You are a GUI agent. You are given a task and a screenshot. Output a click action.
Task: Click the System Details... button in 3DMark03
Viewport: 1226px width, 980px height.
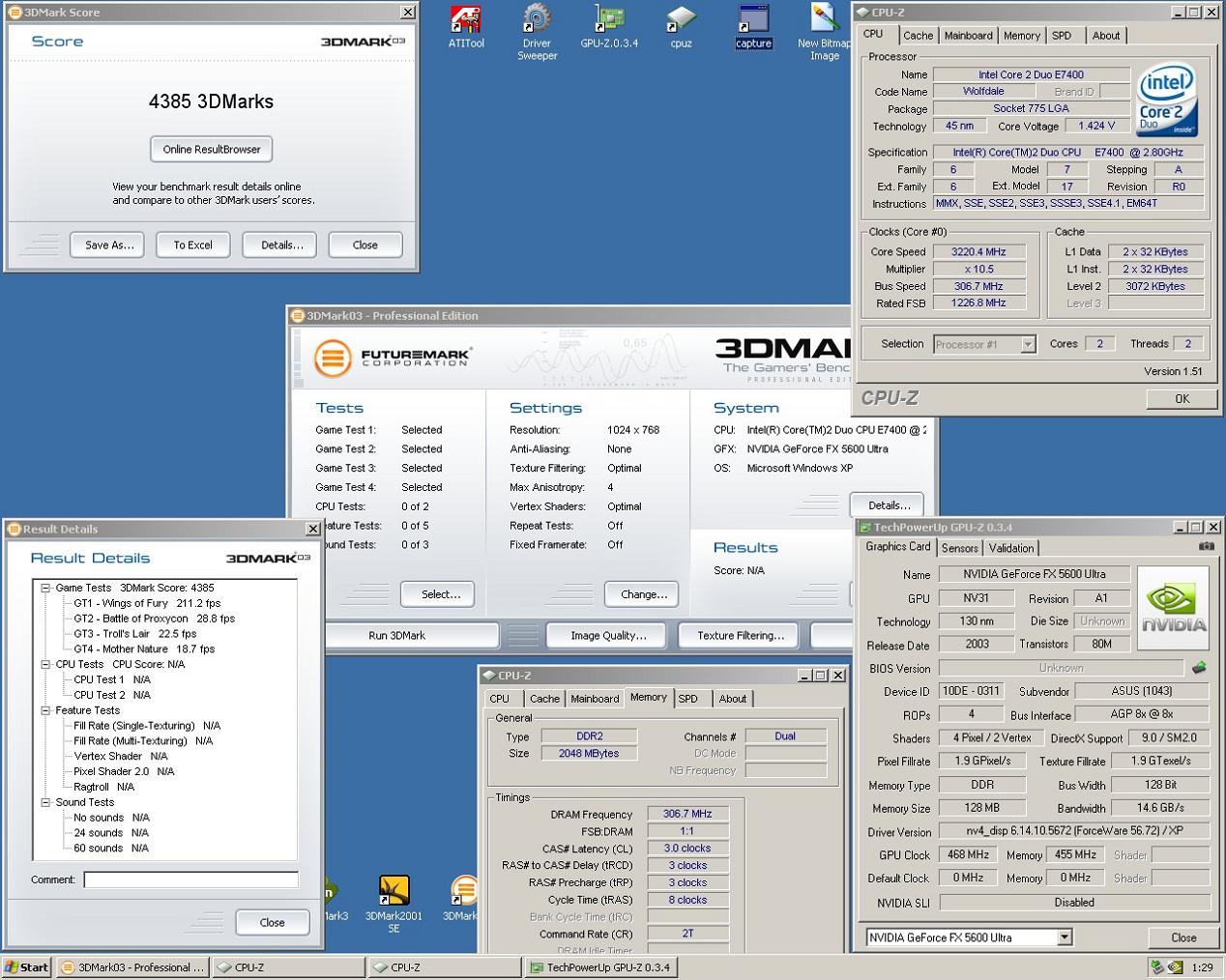coord(889,504)
